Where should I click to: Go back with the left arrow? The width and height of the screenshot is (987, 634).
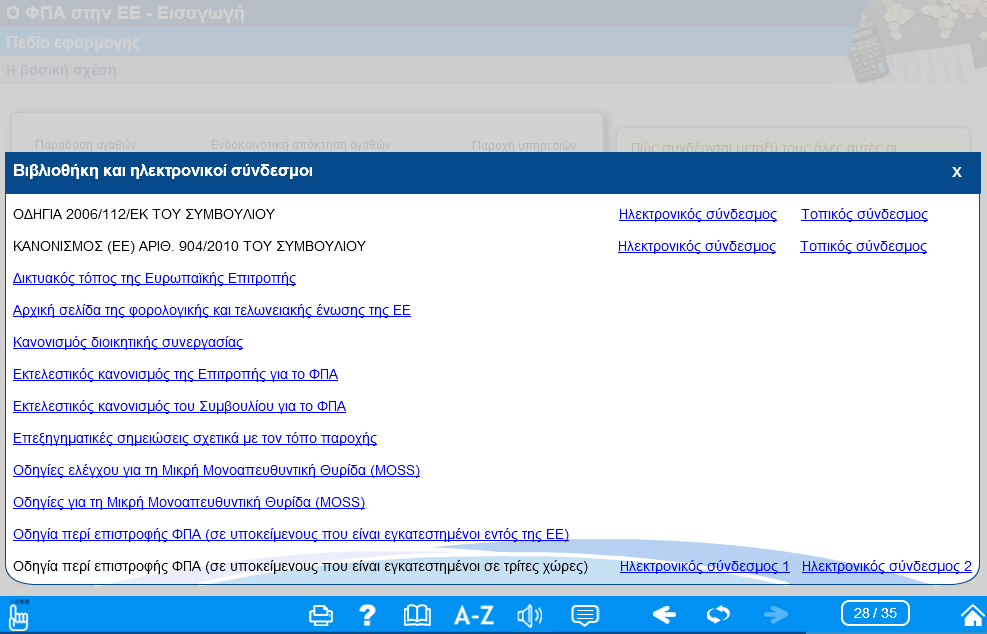(x=664, y=614)
